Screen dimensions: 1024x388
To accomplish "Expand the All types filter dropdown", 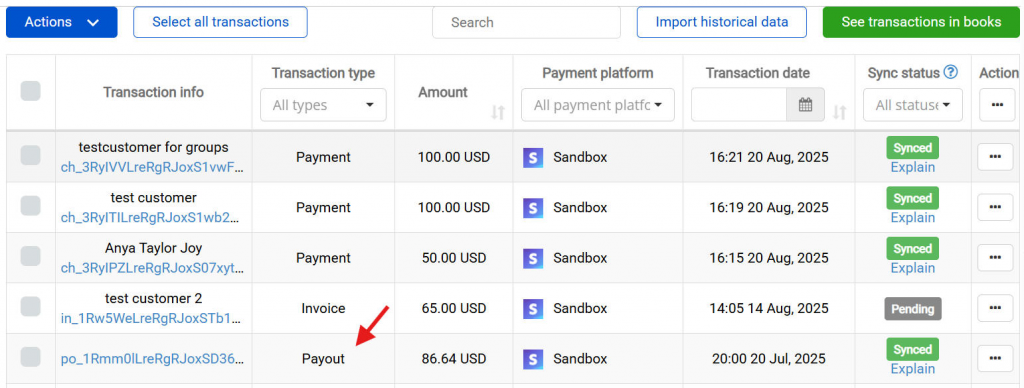I will click(323, 105).
